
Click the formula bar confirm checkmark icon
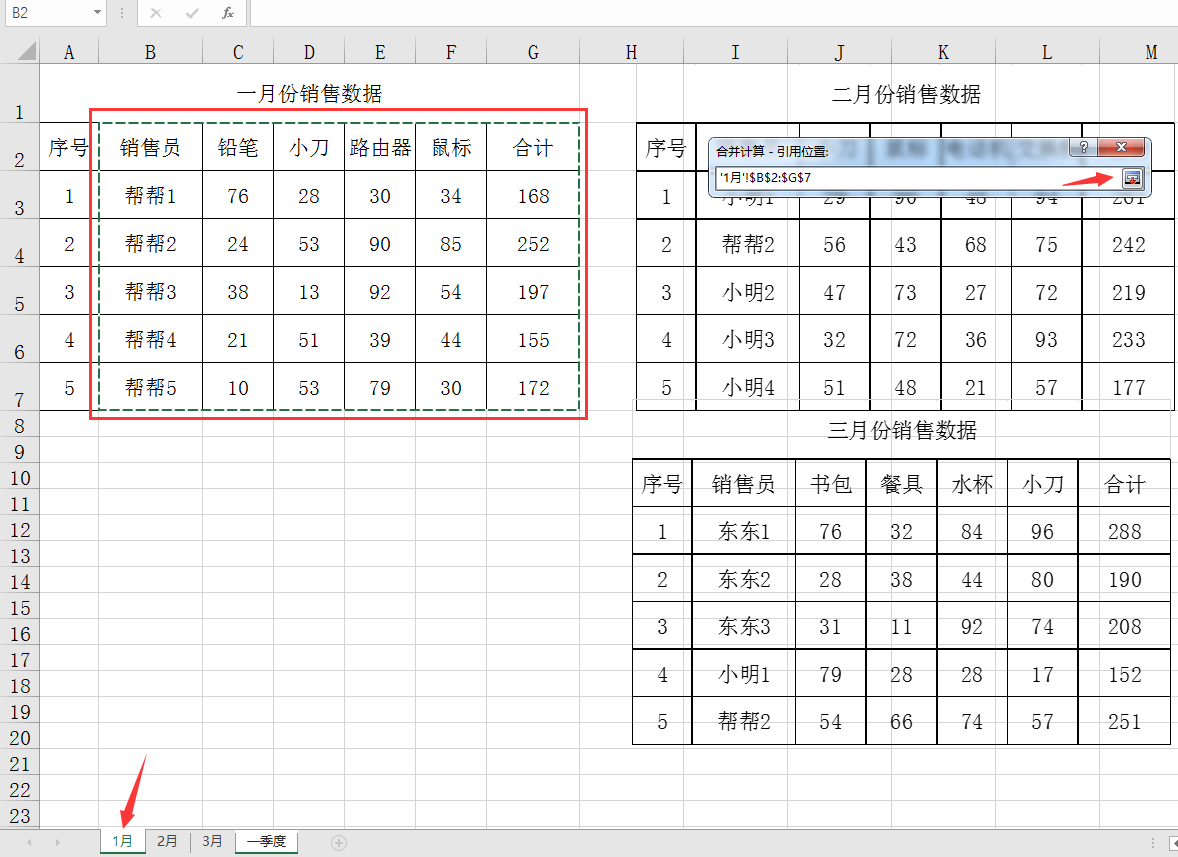tap(192, 13)
